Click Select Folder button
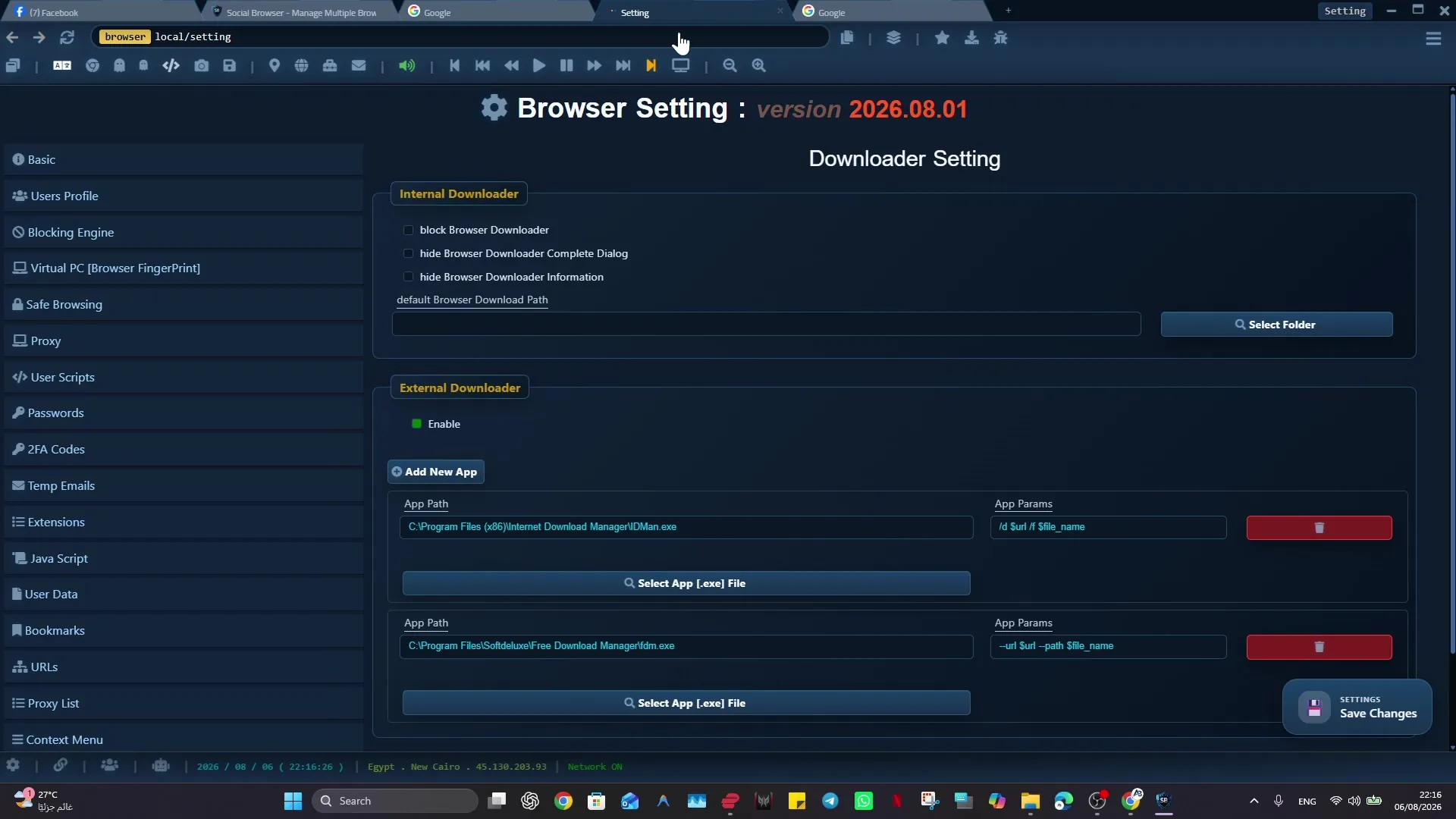Viewport: 1456px width, 819px height. [1276, 325]
